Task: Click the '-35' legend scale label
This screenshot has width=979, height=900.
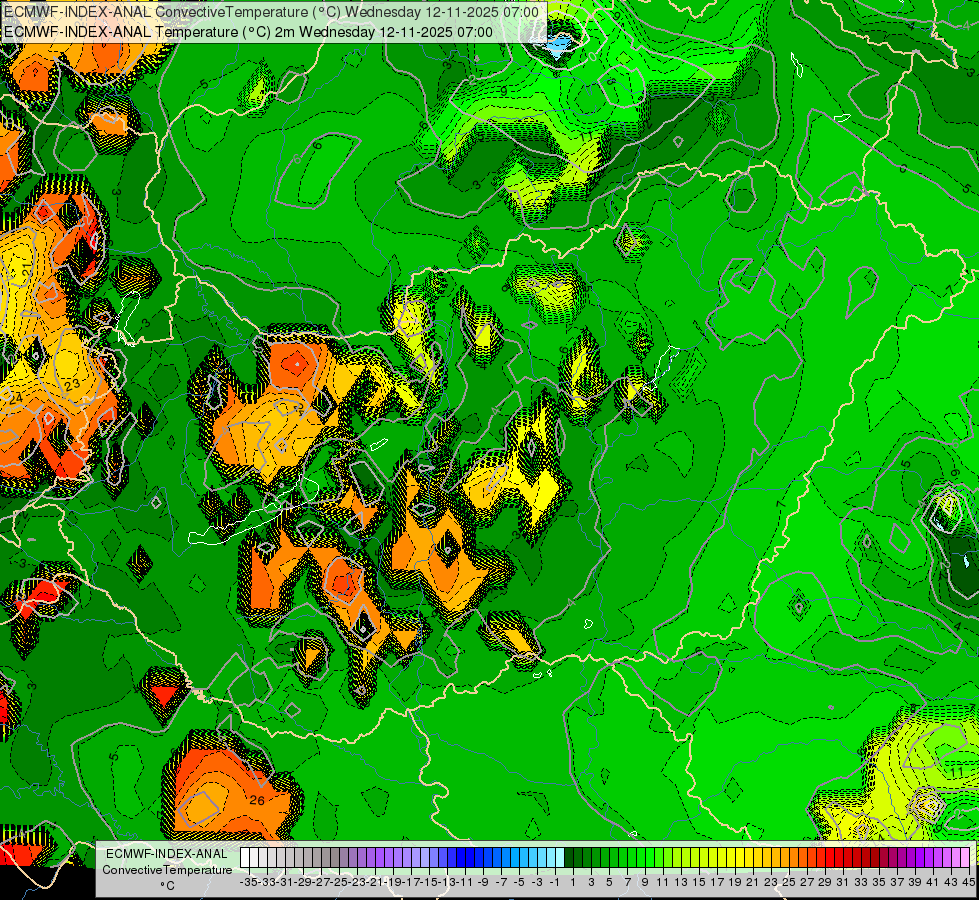Action: click(x=248, y=882)
